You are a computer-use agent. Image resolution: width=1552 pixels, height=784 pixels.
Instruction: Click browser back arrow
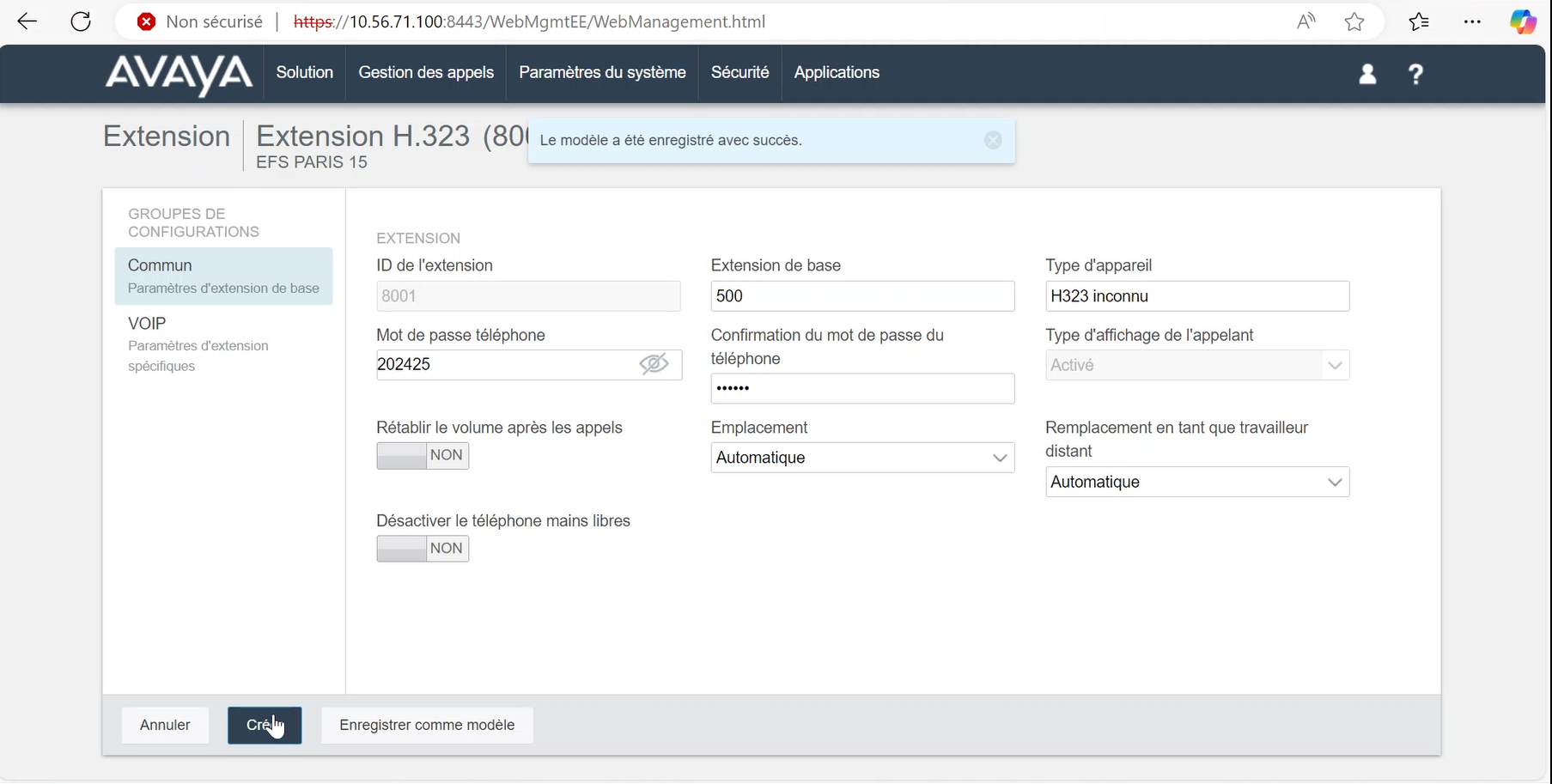point(27,21)
